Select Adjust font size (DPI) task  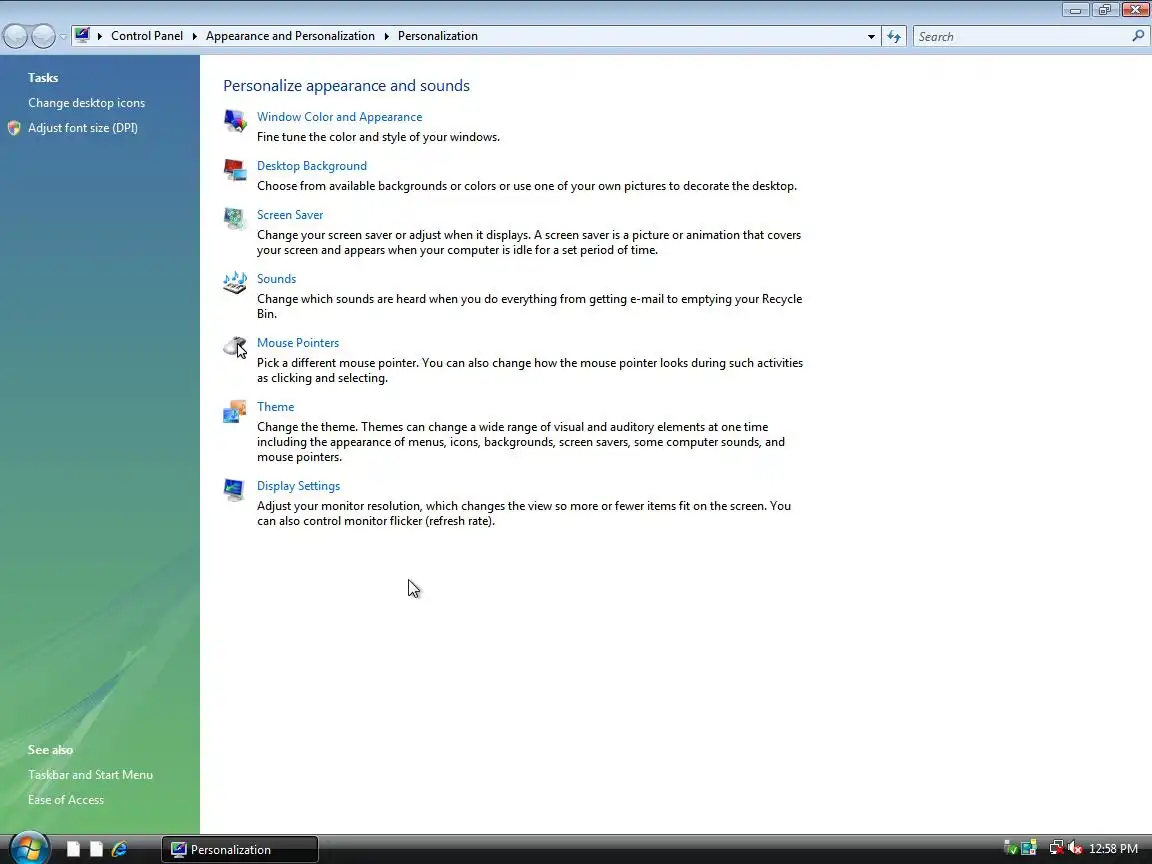coord(83,128)
